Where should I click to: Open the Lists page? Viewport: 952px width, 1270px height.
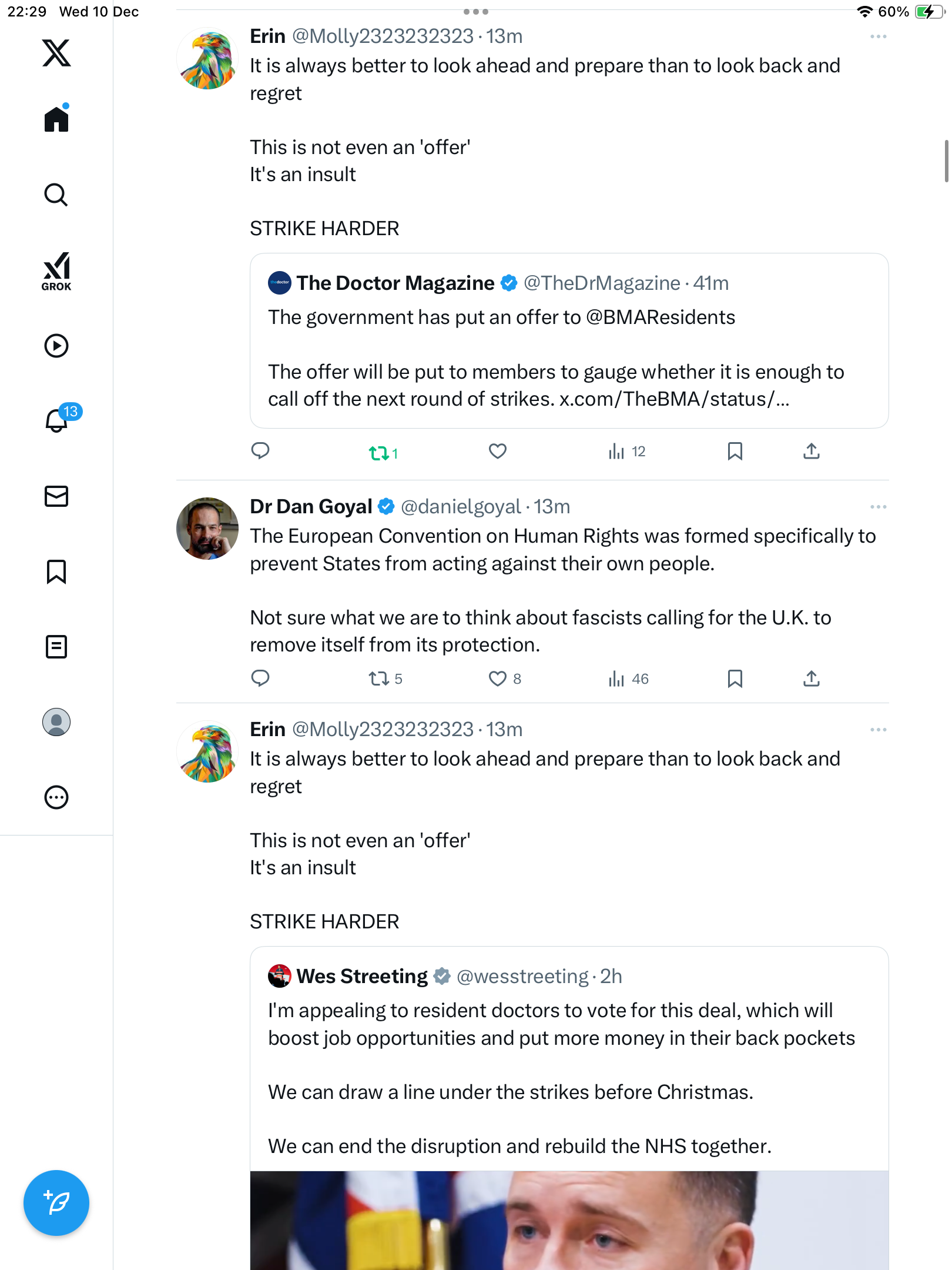click(x=56, y=647)
